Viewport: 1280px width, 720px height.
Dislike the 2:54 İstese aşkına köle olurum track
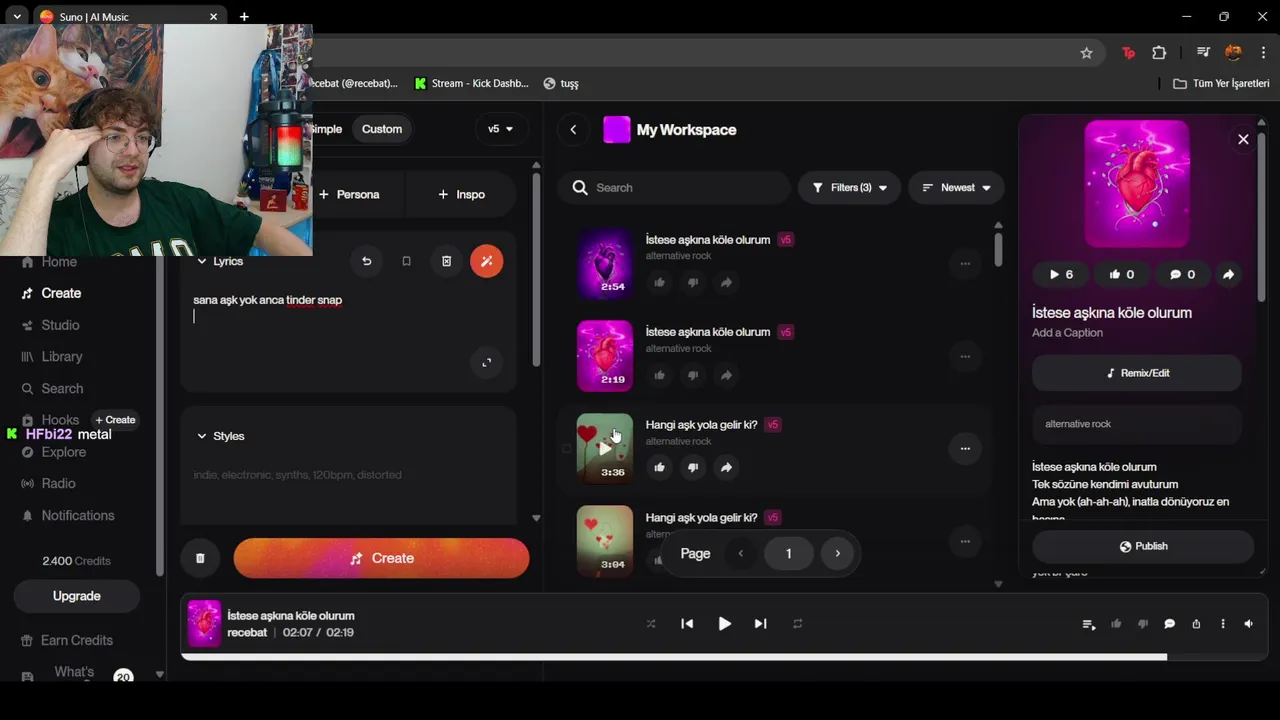(x=693, y=283)
